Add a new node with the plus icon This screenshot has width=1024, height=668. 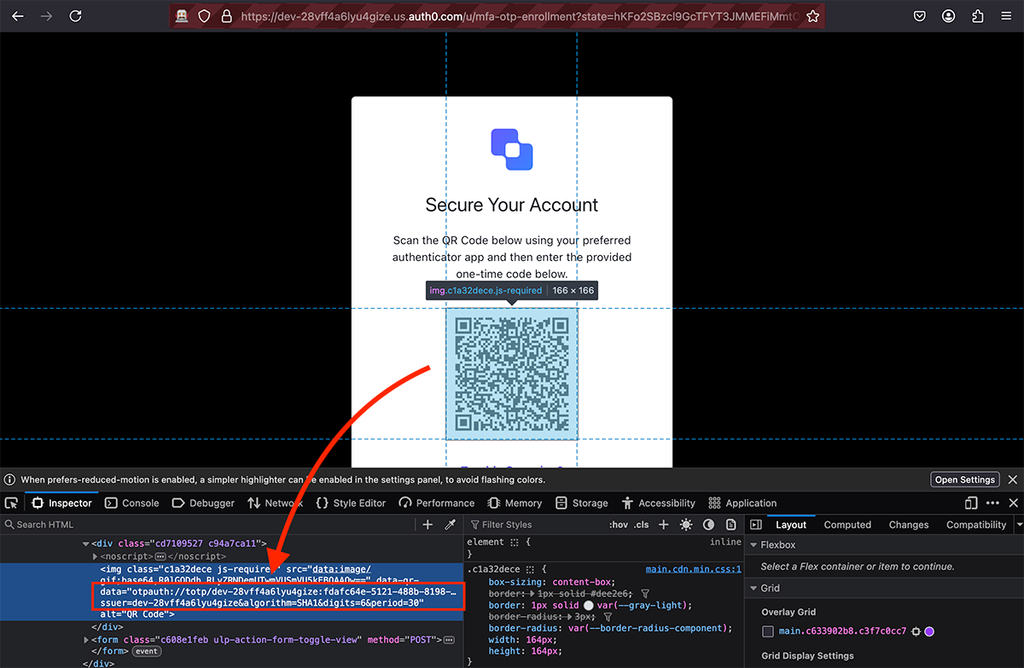click(428, 524)
